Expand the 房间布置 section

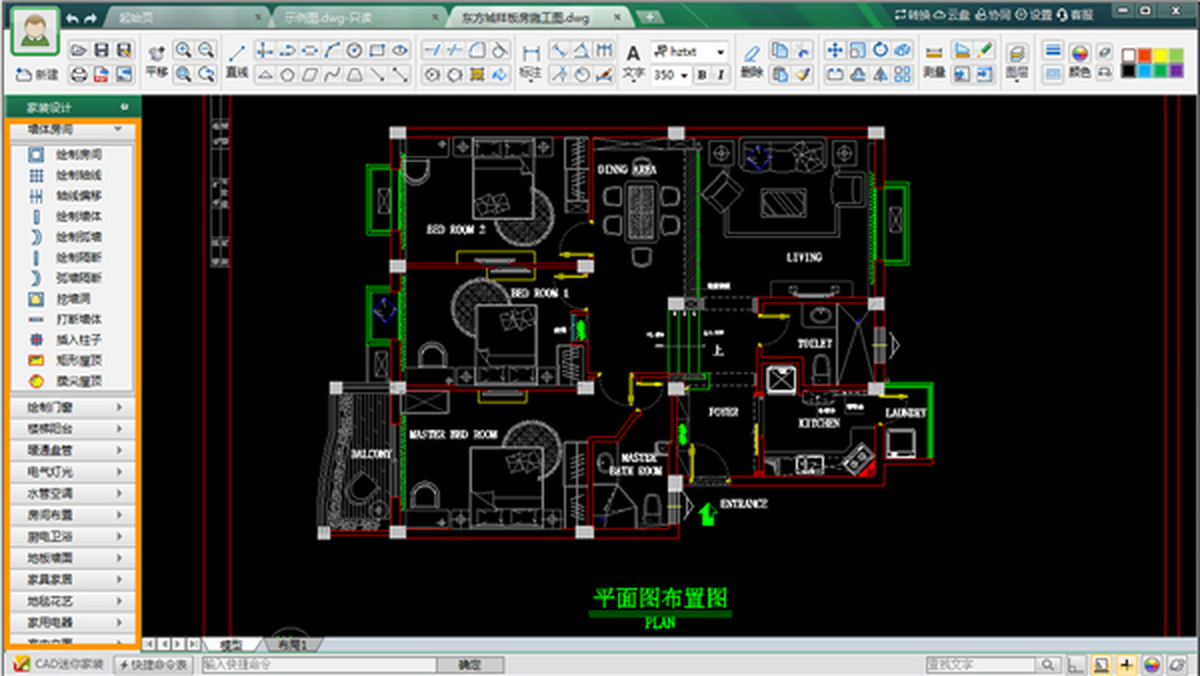tap(72, 514)
